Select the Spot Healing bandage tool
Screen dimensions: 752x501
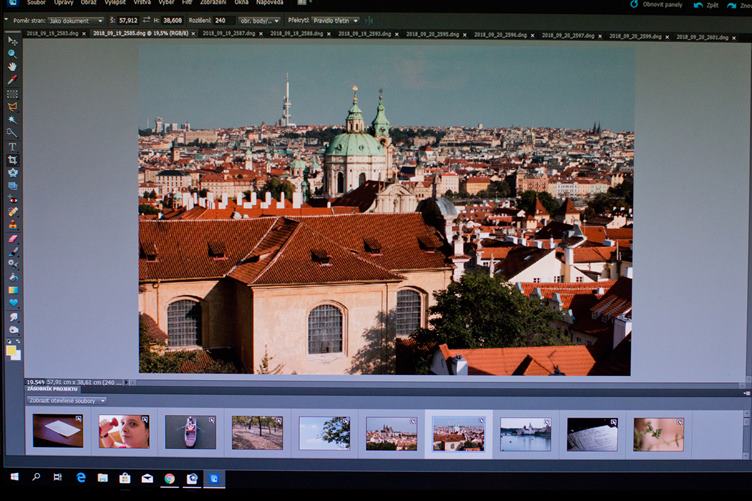(x=12, y=212)
